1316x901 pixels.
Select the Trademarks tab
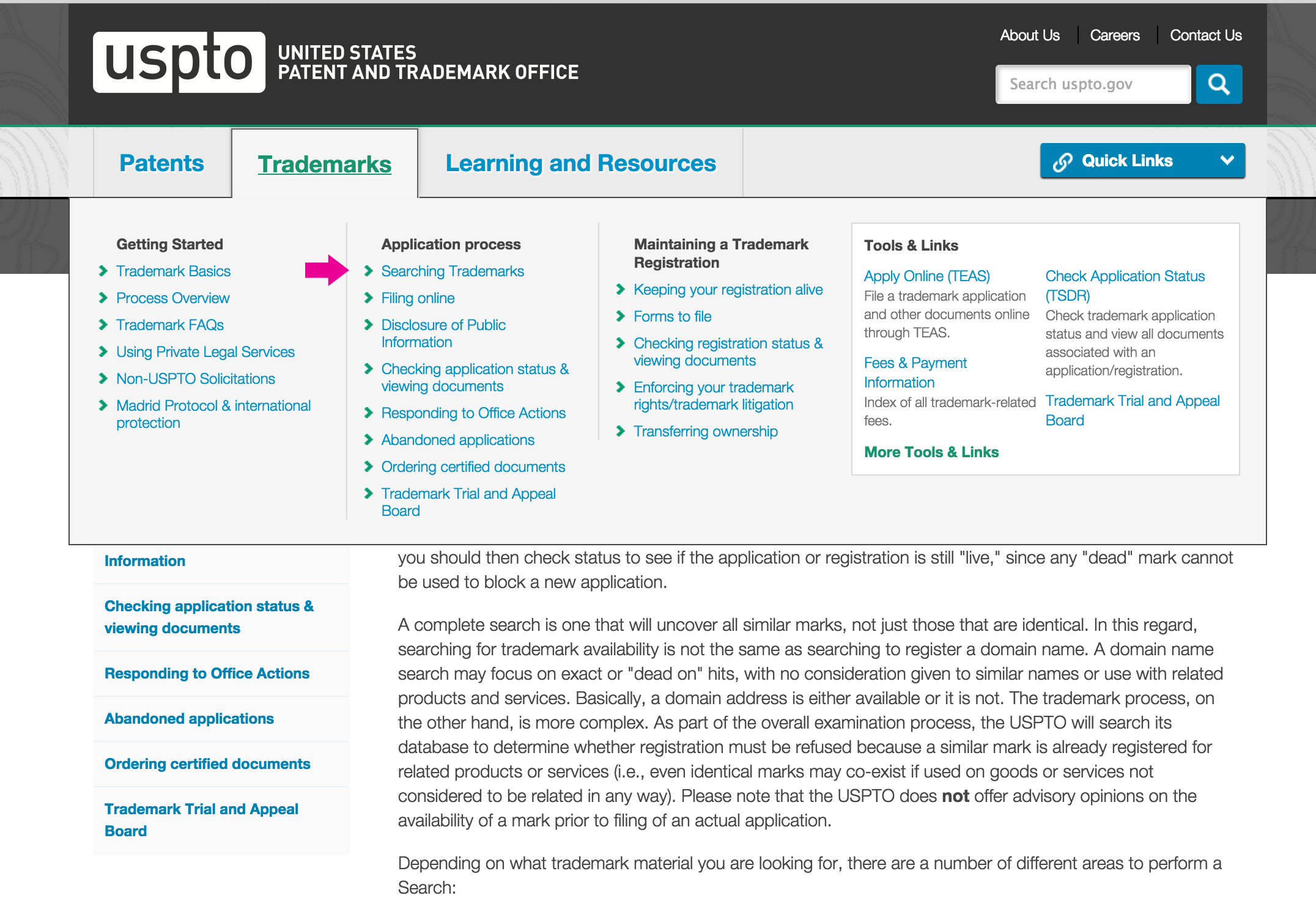click(325, 164)
